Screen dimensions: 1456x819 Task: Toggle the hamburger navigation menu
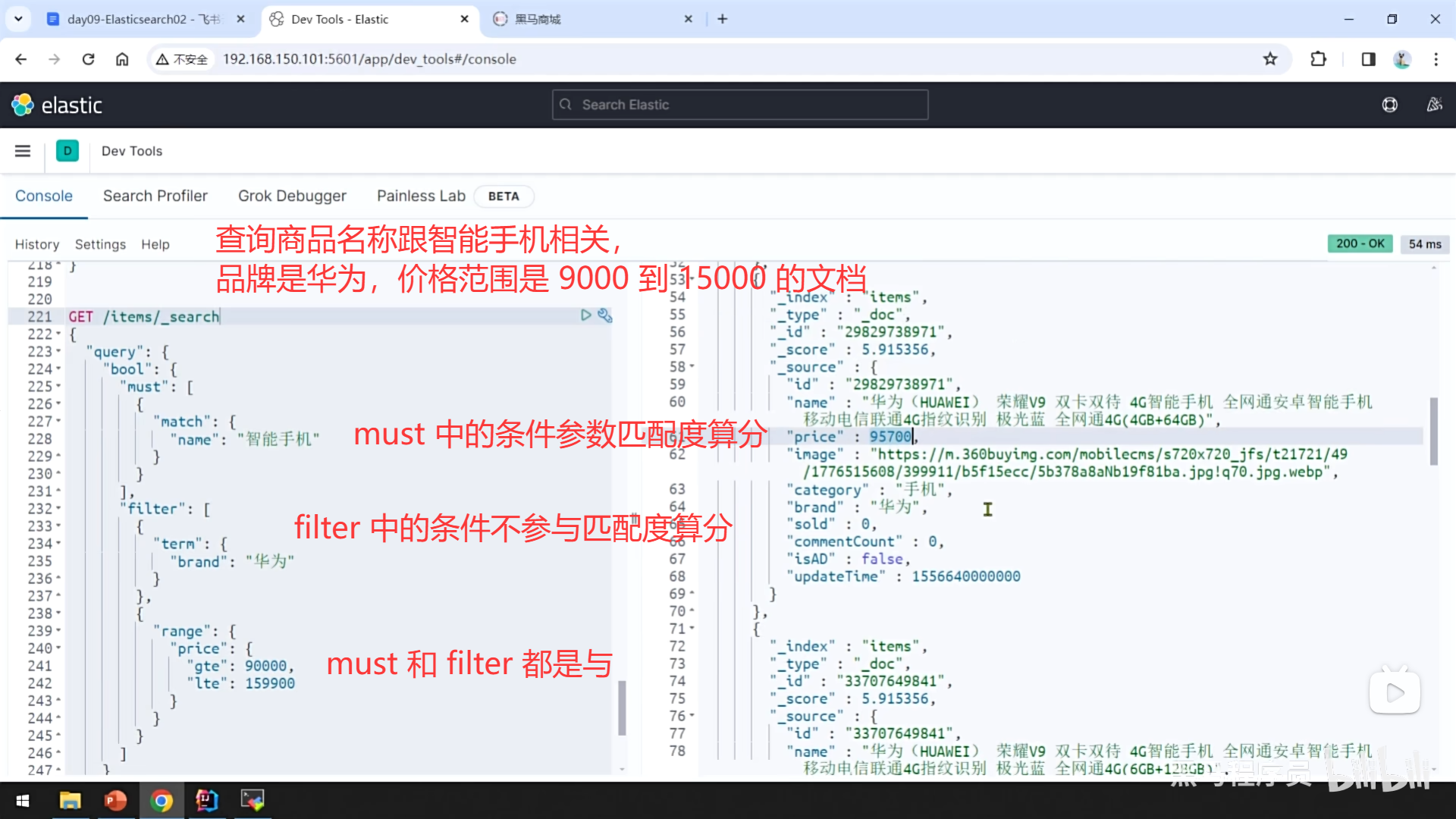pyautogui.click(x=23, y=151)
